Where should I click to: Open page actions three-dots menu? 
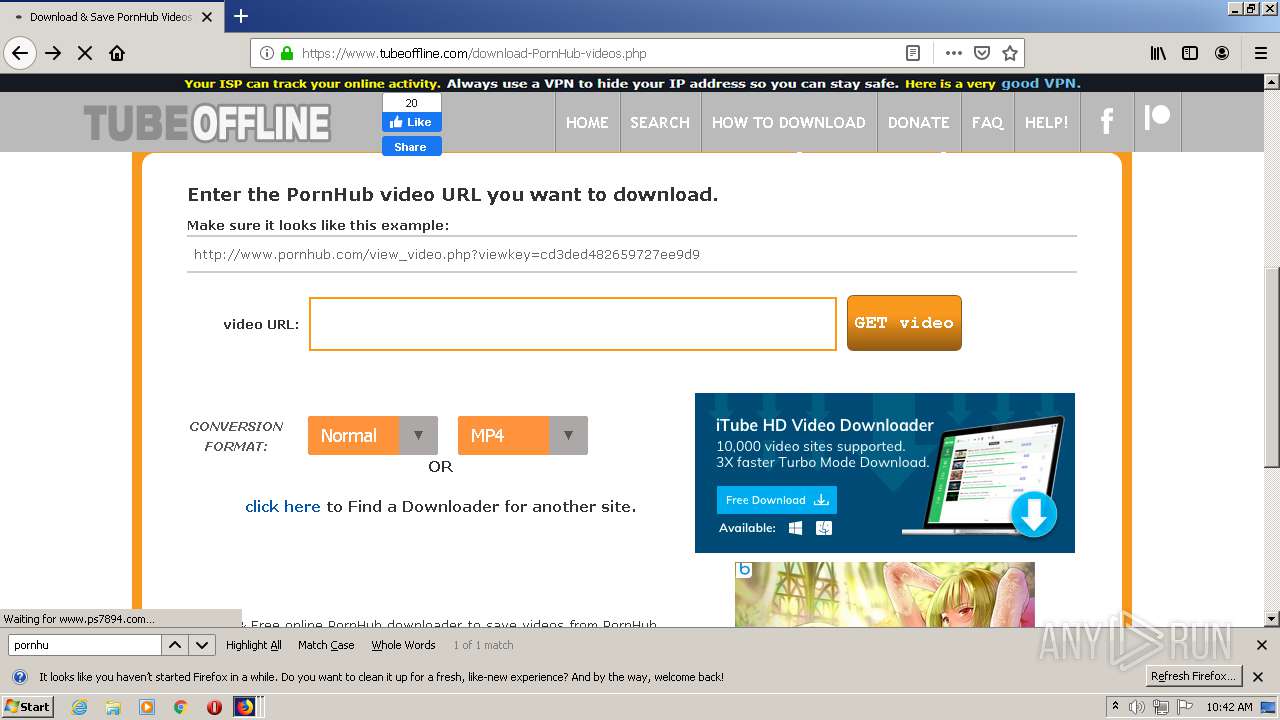(953, 53)
